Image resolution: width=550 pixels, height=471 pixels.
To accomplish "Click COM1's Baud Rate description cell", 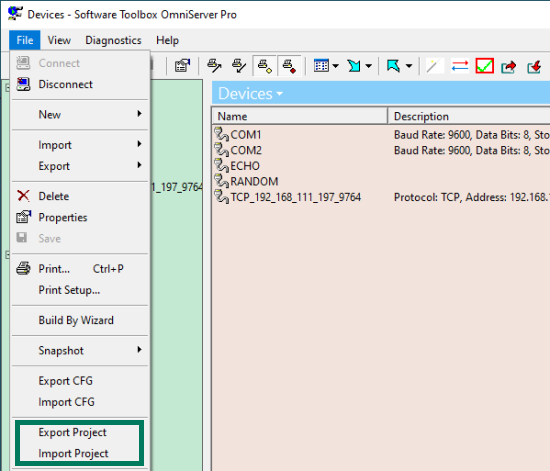I will 472,135.
